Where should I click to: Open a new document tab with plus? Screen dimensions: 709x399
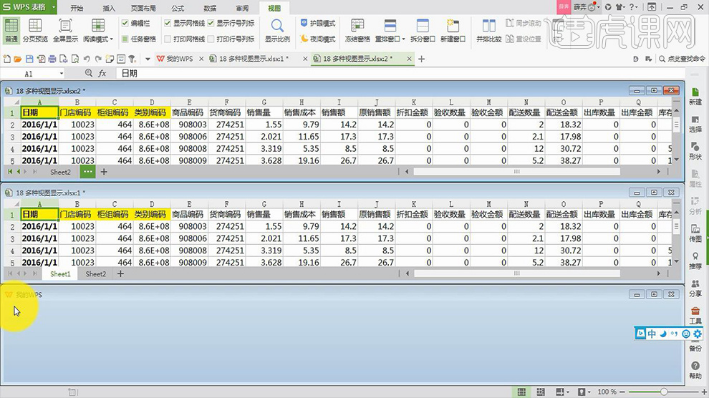[x=421, y=59]
